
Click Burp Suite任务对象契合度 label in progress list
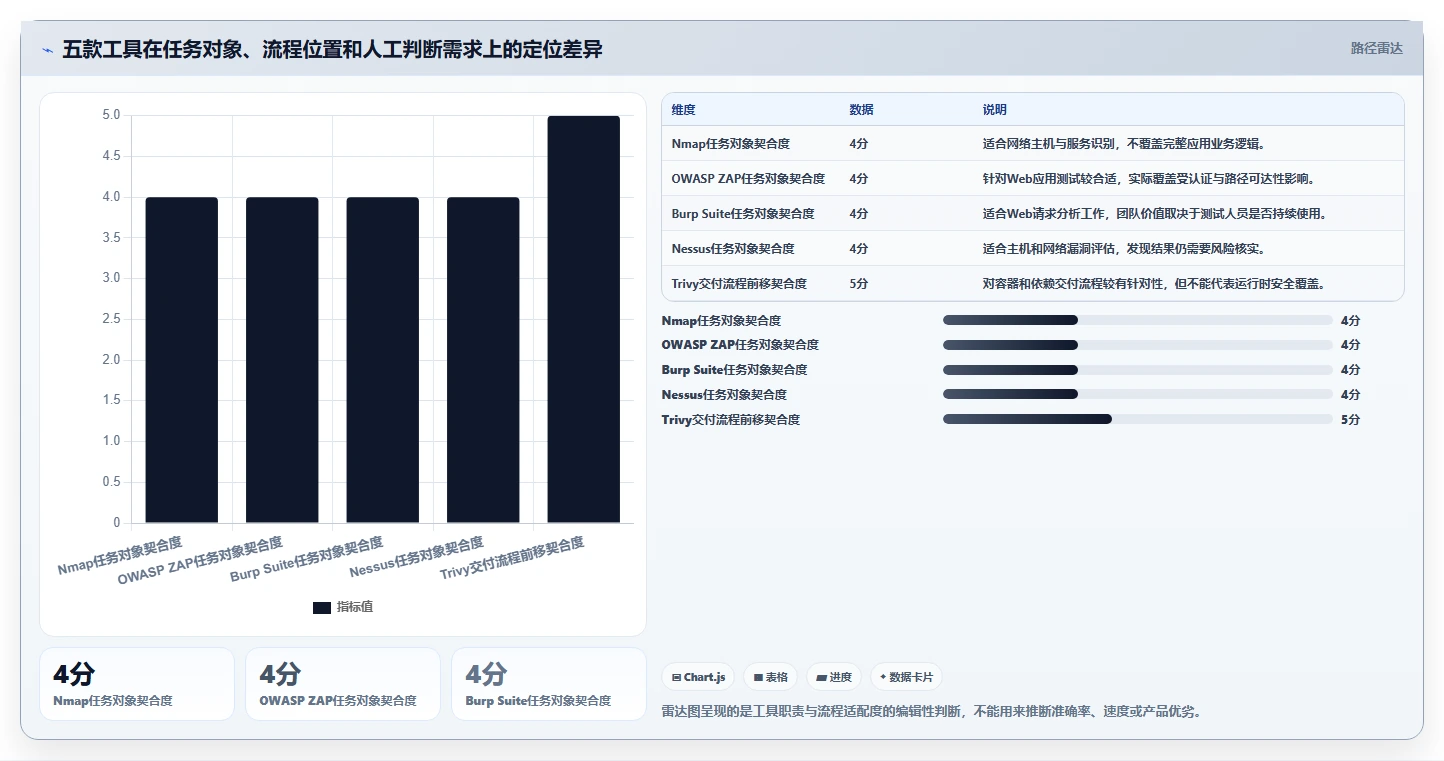click(734, 370)
